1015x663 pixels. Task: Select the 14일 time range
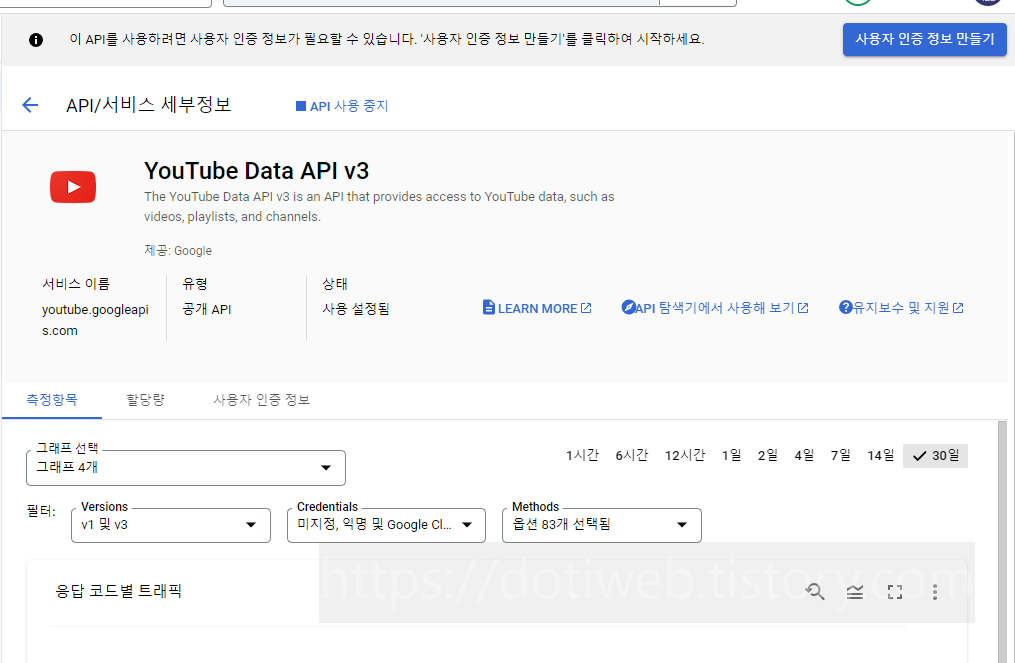coord(880,456)
